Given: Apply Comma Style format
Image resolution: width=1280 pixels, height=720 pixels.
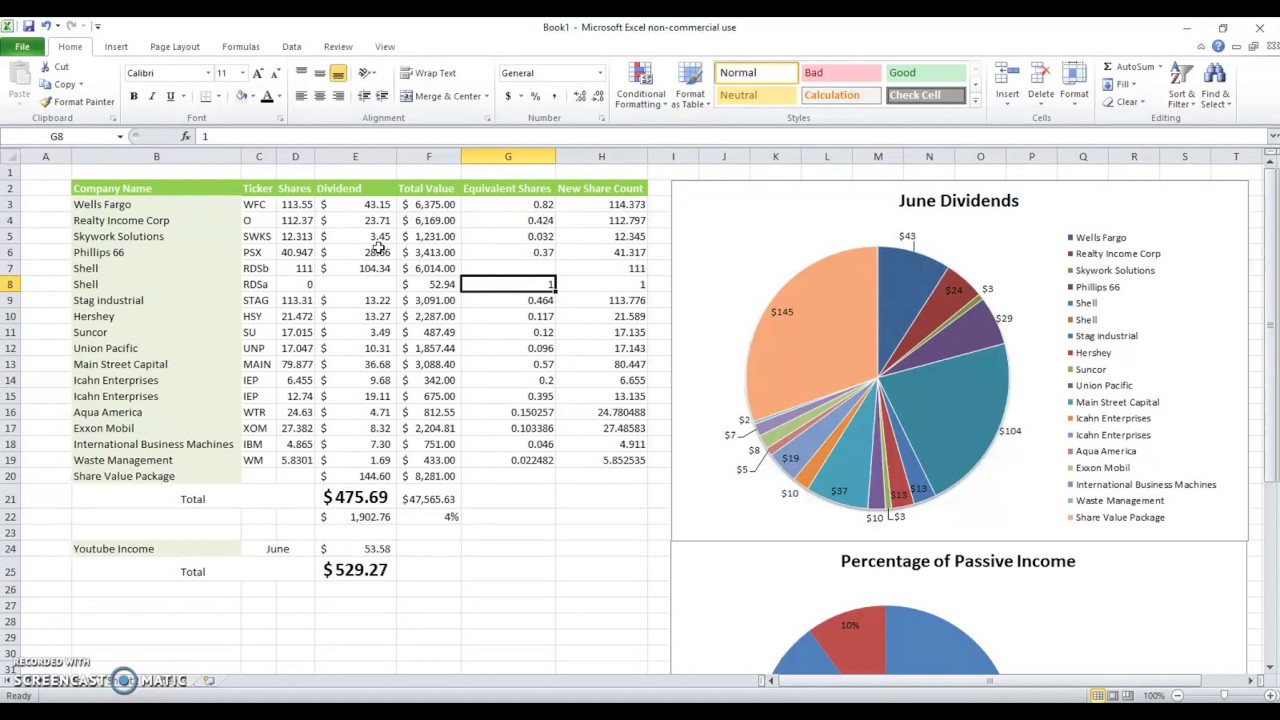Looking at the screenshot, I should tap(553, 96).
